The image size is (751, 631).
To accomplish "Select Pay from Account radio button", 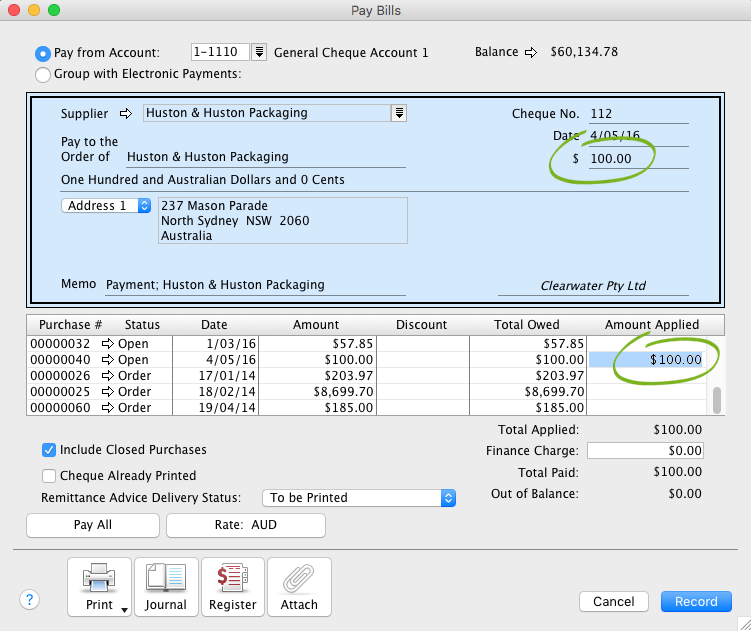I will point(43,53).
